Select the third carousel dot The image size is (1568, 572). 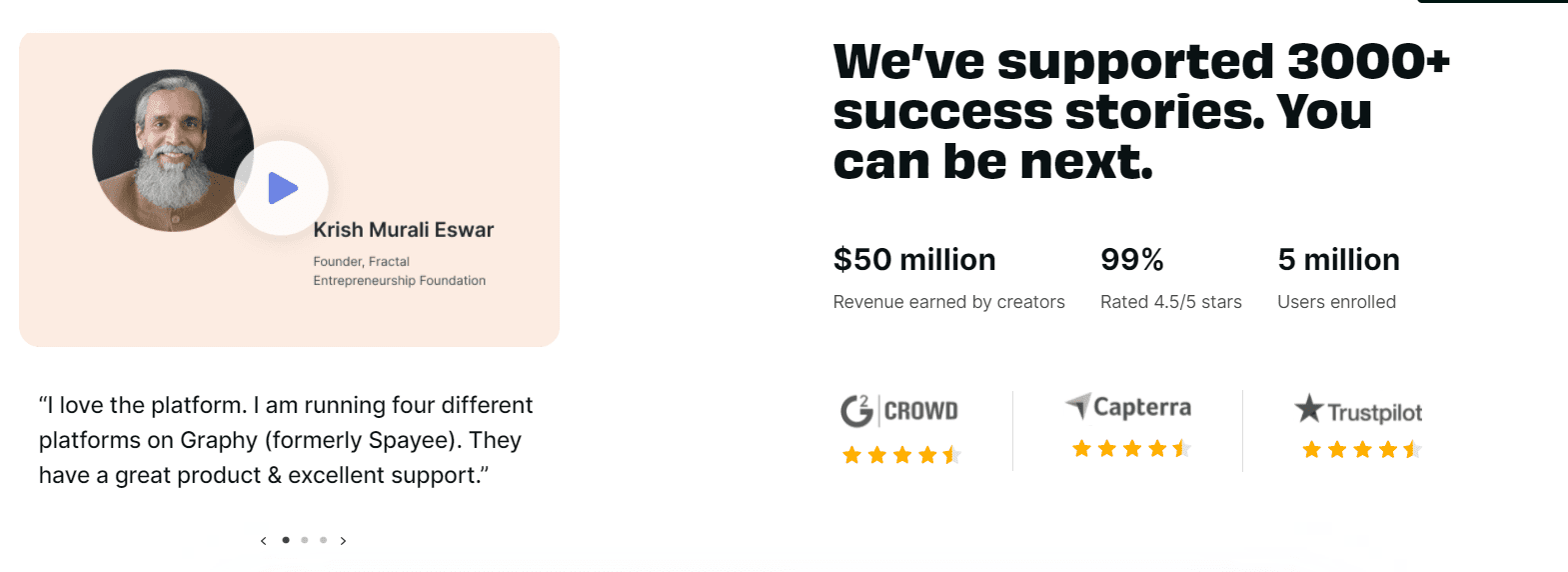(x=323, y=540)
